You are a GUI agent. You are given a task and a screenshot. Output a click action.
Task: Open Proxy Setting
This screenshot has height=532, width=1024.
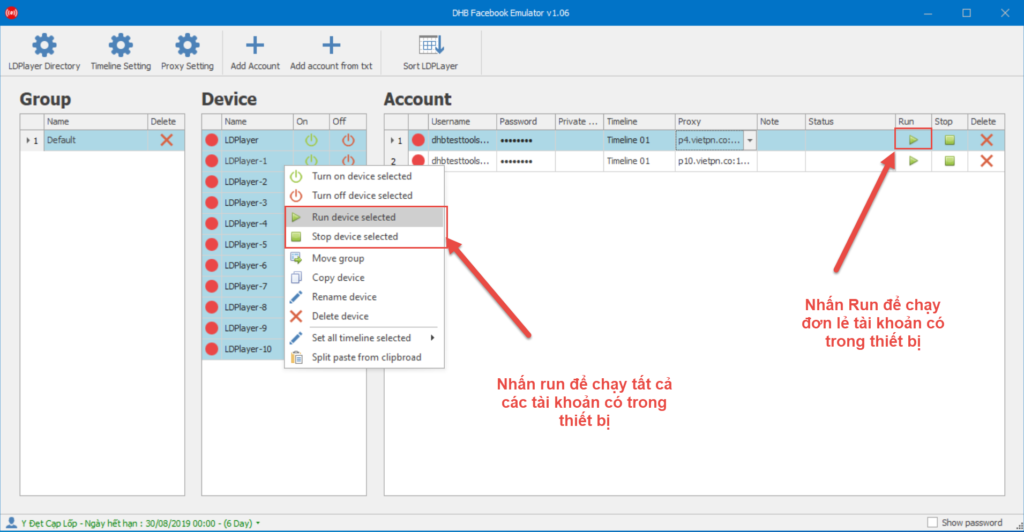[x=187, y=52]
